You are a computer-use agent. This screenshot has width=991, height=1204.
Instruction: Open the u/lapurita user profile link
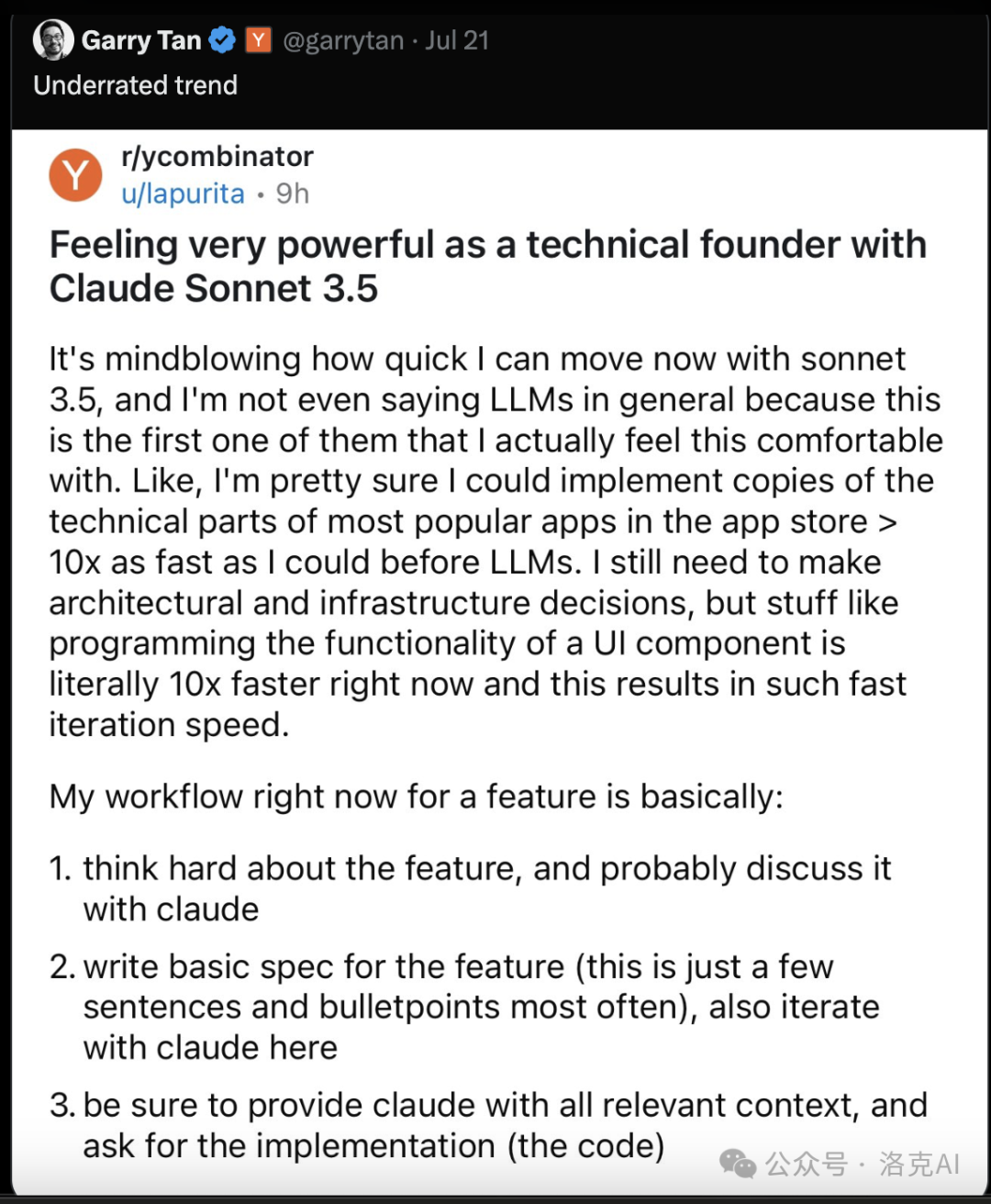click(x=184, y=194)
